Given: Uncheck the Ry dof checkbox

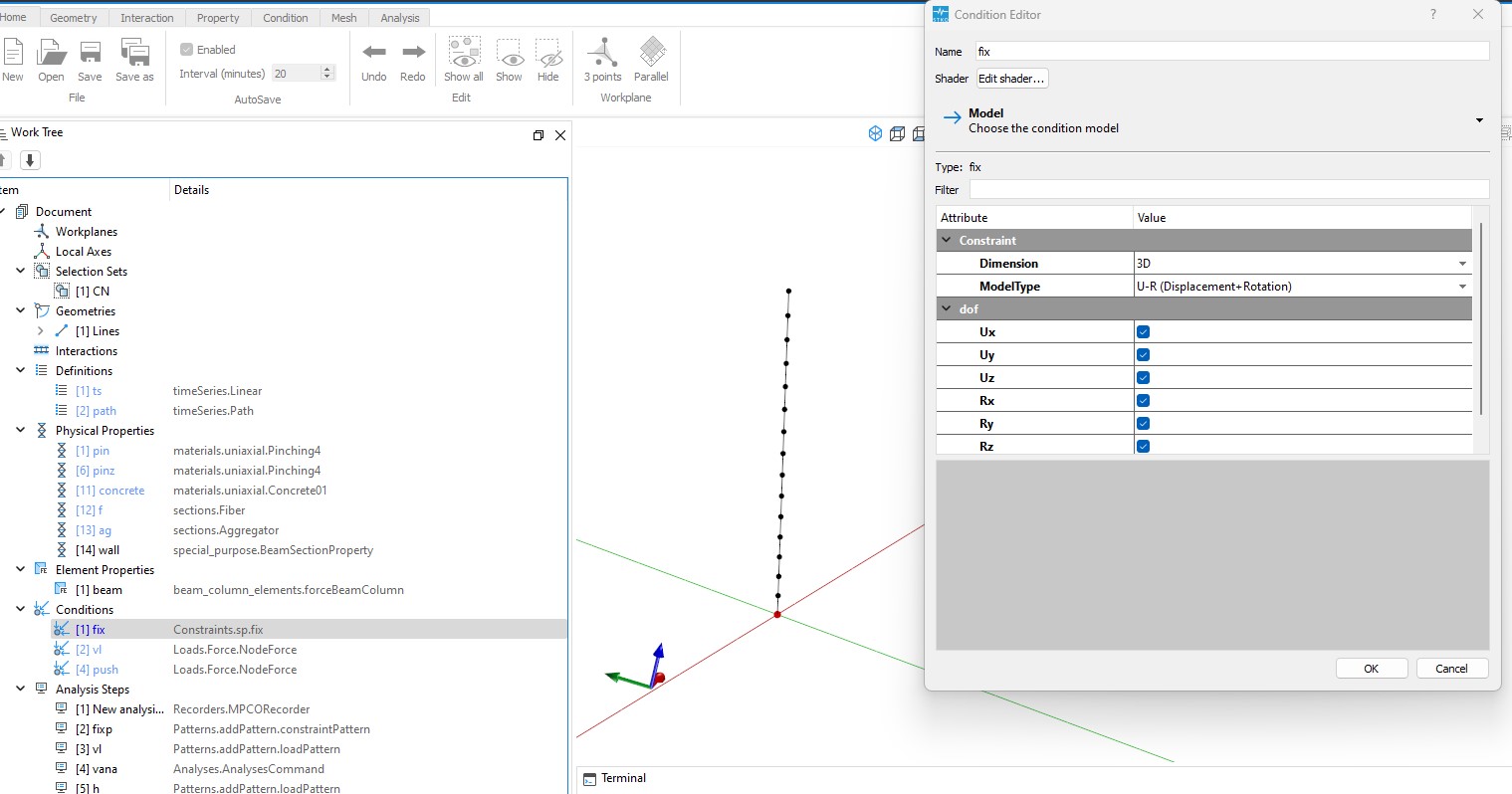Looking at the screenshot, I should 1143,424.
